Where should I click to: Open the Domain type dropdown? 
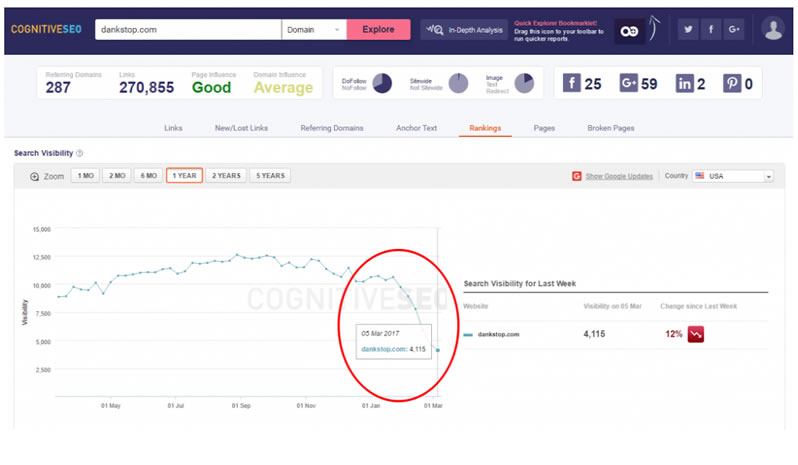click(x=314, y=30)
